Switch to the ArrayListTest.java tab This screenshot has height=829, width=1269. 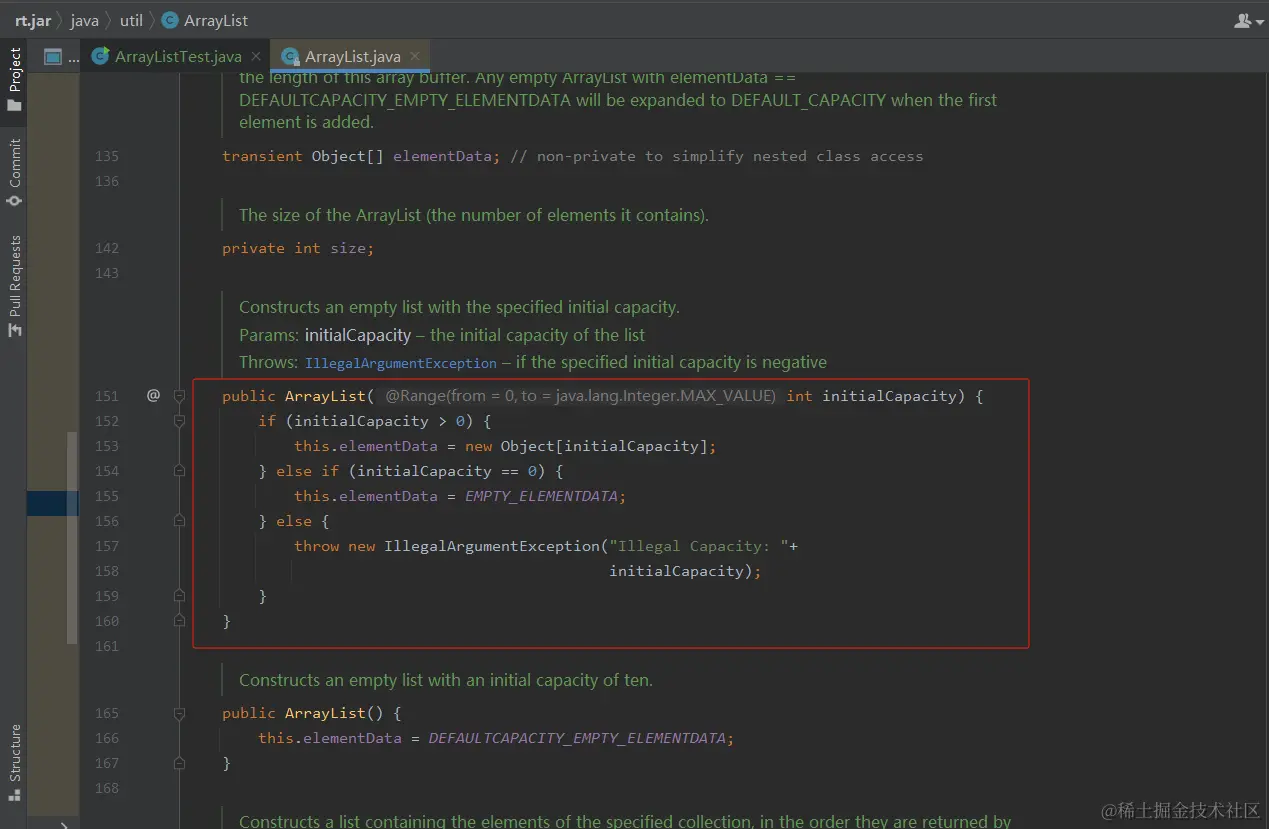pyautogui.click(x=178, y=57)
